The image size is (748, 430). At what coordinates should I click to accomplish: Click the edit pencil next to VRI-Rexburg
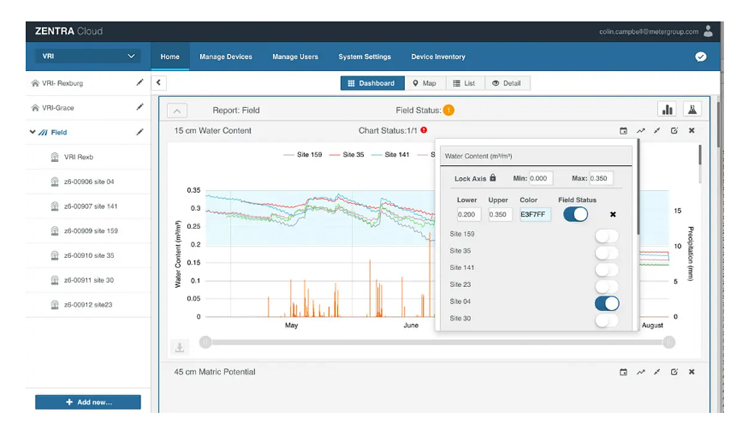(x=139, y=83)
